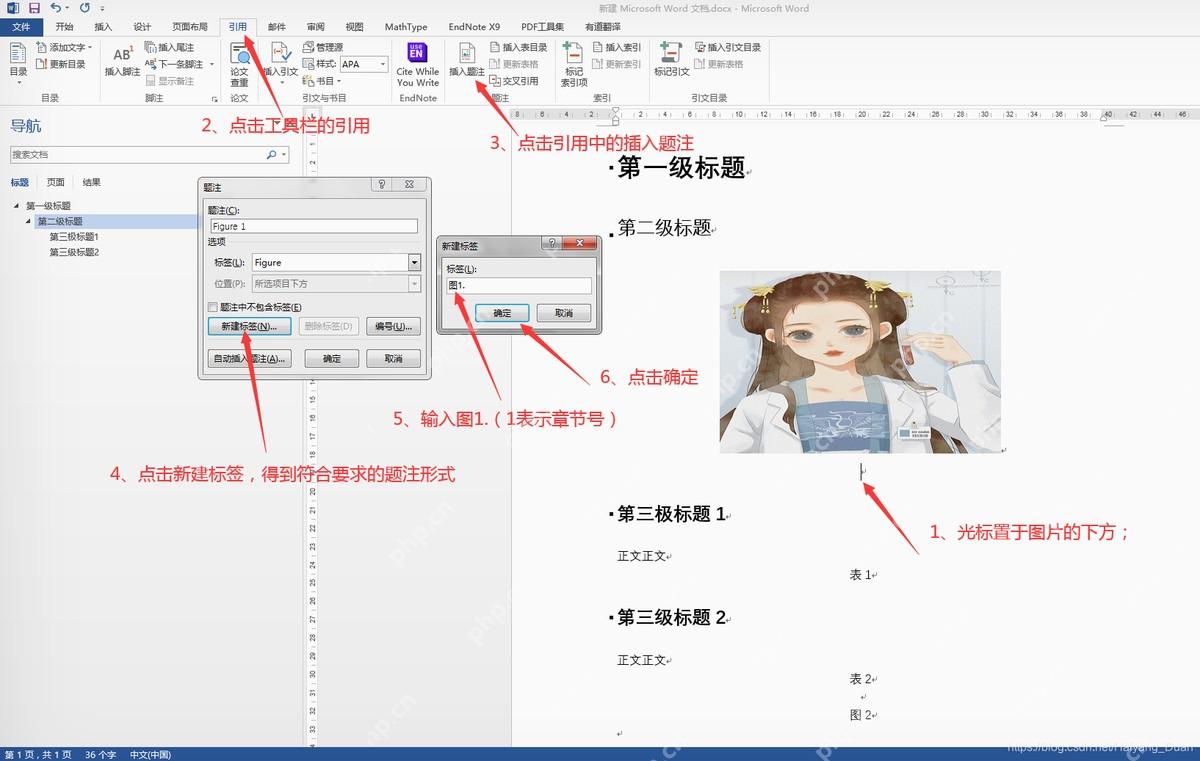Open the 有道翻译 ribbon tab
1200x761 pixels.
pyautogui.click(x=602, y=27)
